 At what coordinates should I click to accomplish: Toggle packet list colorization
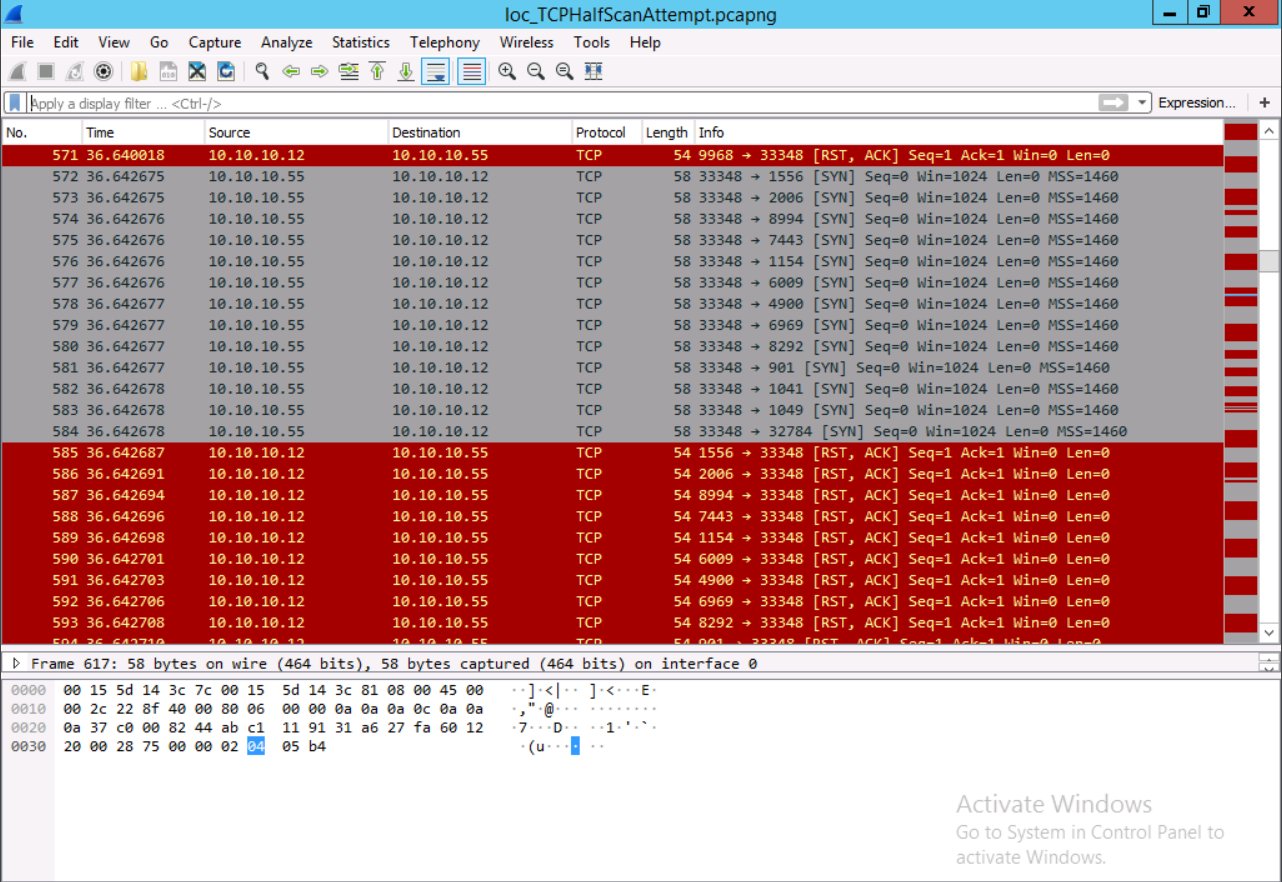pos(472,71)
